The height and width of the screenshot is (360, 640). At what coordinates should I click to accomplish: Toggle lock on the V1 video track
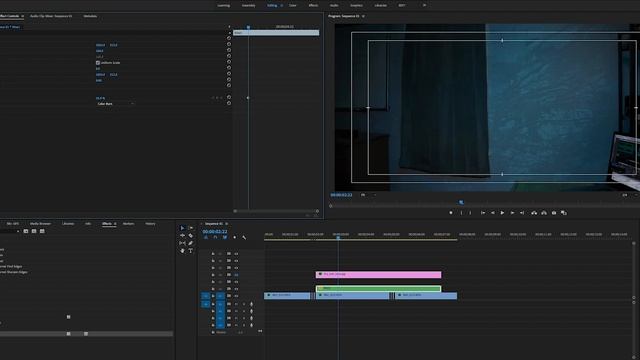213,296
